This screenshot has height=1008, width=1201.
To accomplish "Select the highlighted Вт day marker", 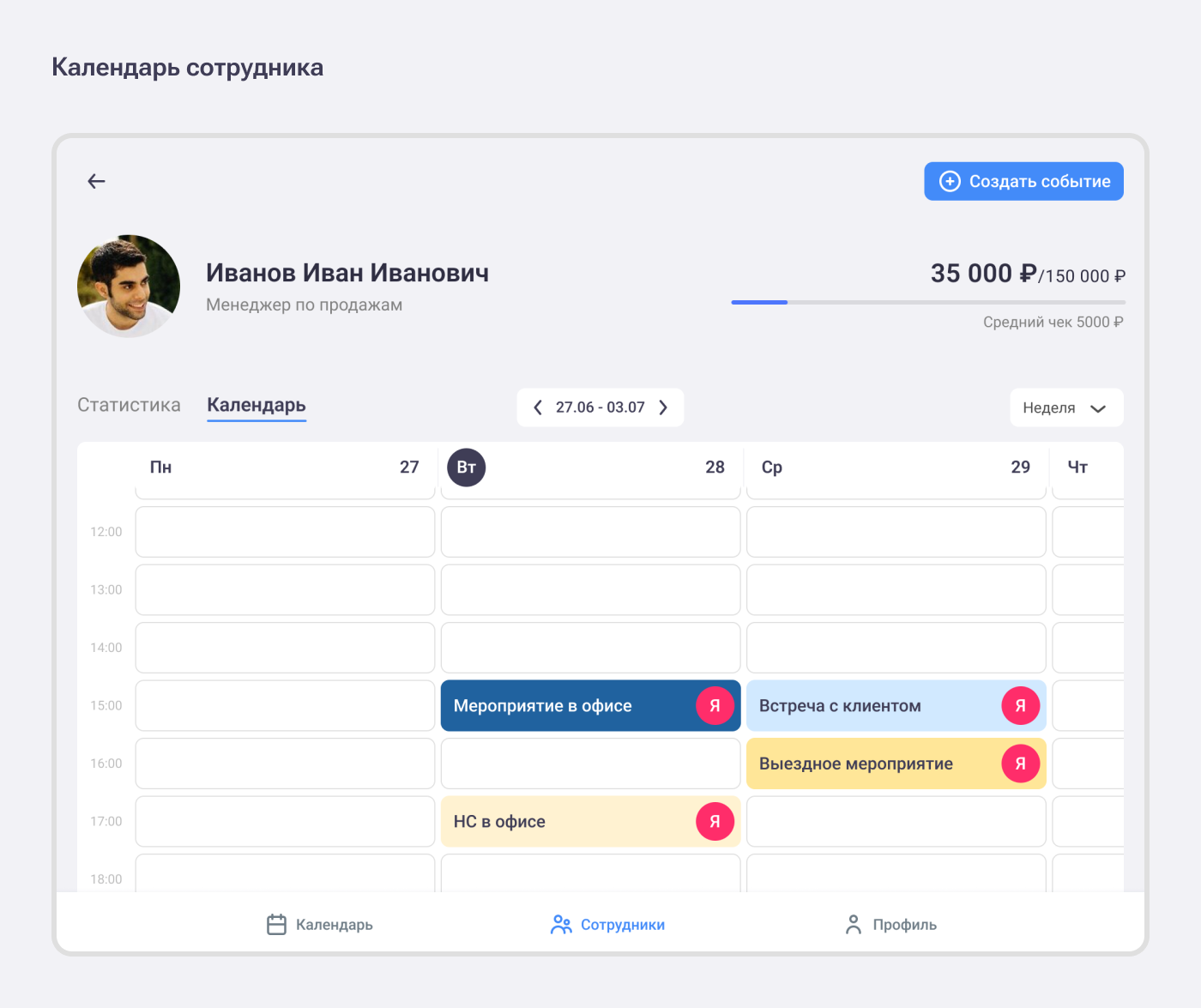I will (x=467, y=468).
